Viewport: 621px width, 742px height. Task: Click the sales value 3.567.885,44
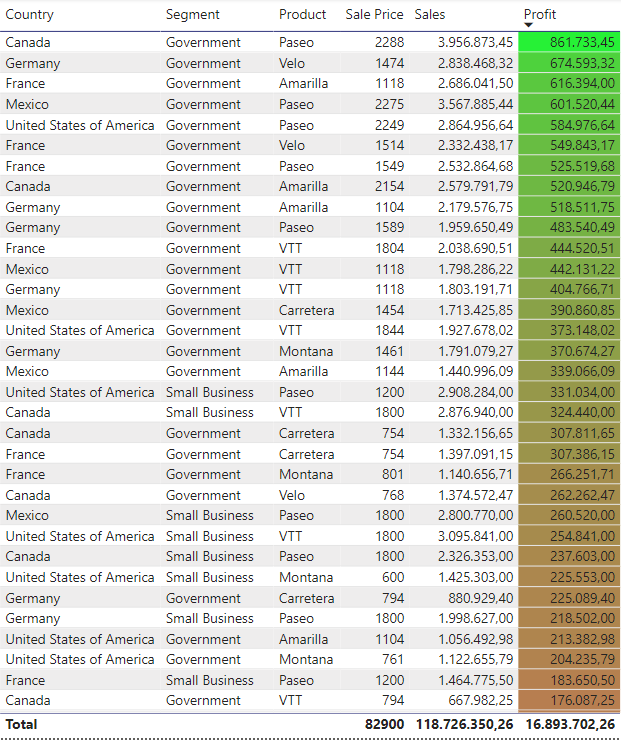point(475,104)
